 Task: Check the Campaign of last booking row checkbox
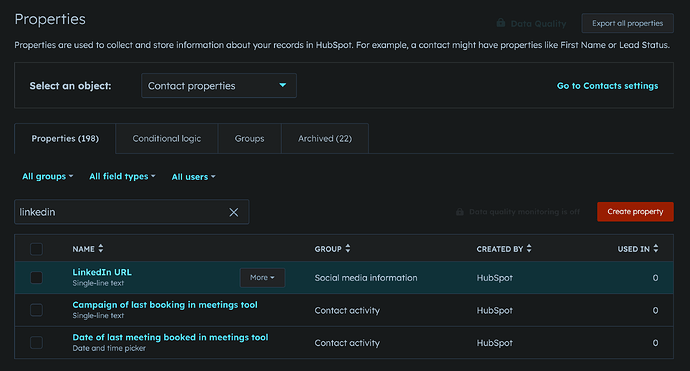(x=37, y=310)
